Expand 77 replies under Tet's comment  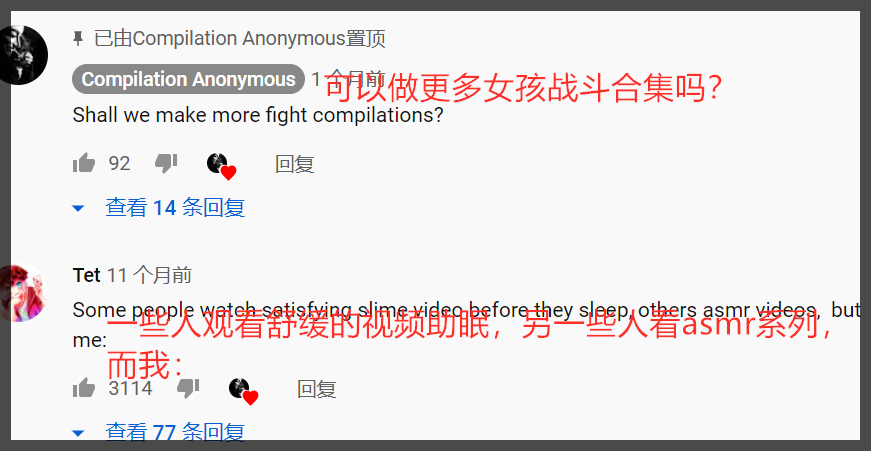coord(175,432)
